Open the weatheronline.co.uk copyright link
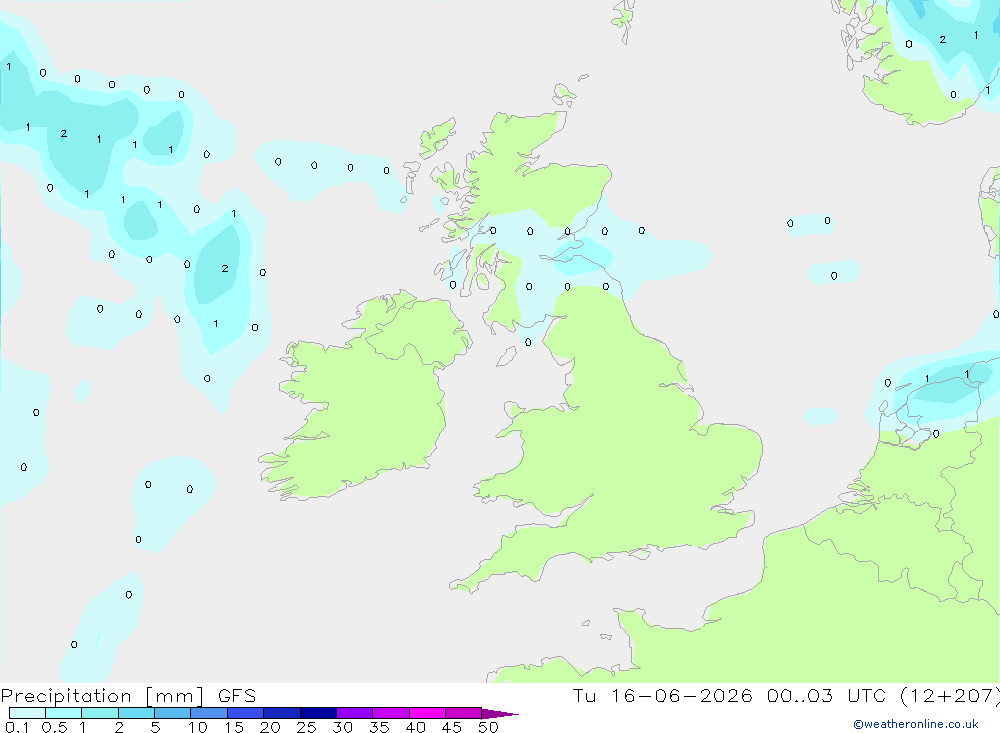This screenshot has height=733, width=1000. (916, 724)
